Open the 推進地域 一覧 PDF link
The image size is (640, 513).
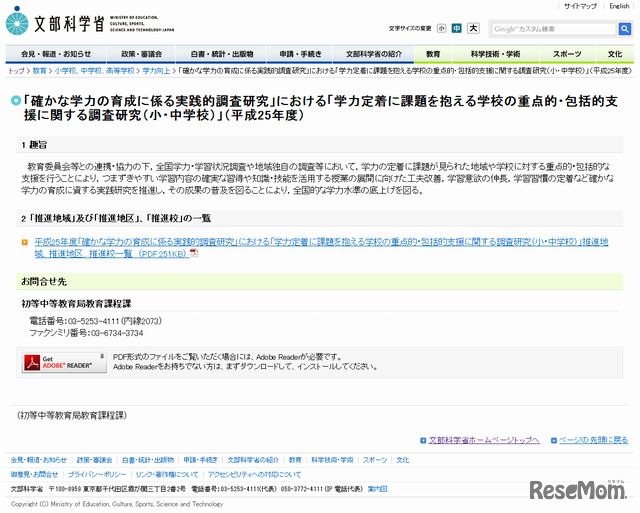click(x=321, y=248)
